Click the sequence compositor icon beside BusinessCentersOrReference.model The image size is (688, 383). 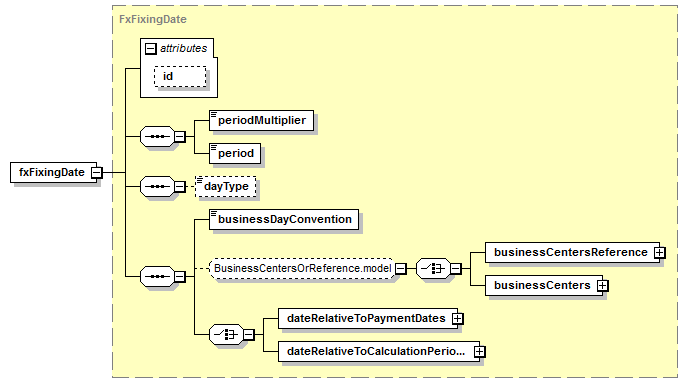click(157, 277)
